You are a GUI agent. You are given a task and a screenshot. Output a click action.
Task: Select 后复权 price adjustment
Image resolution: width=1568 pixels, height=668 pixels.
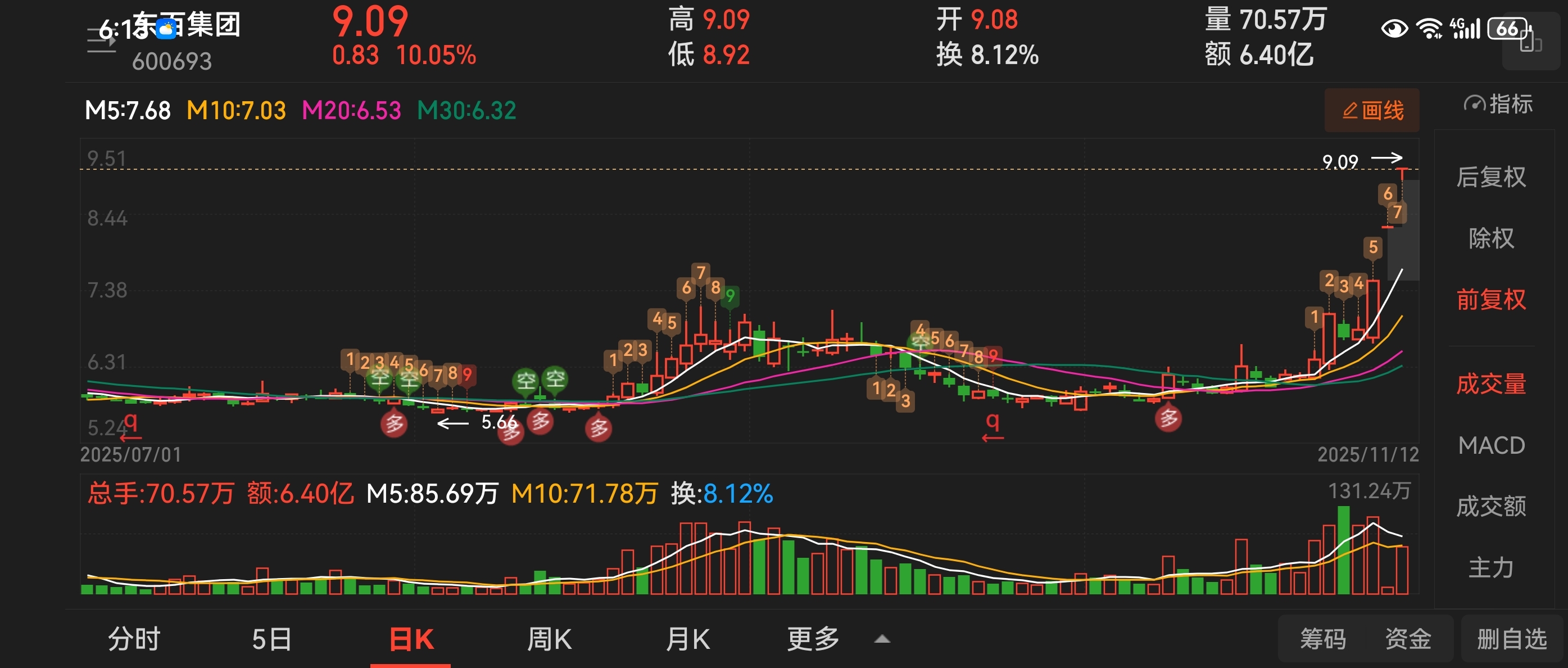(1490, 177)
